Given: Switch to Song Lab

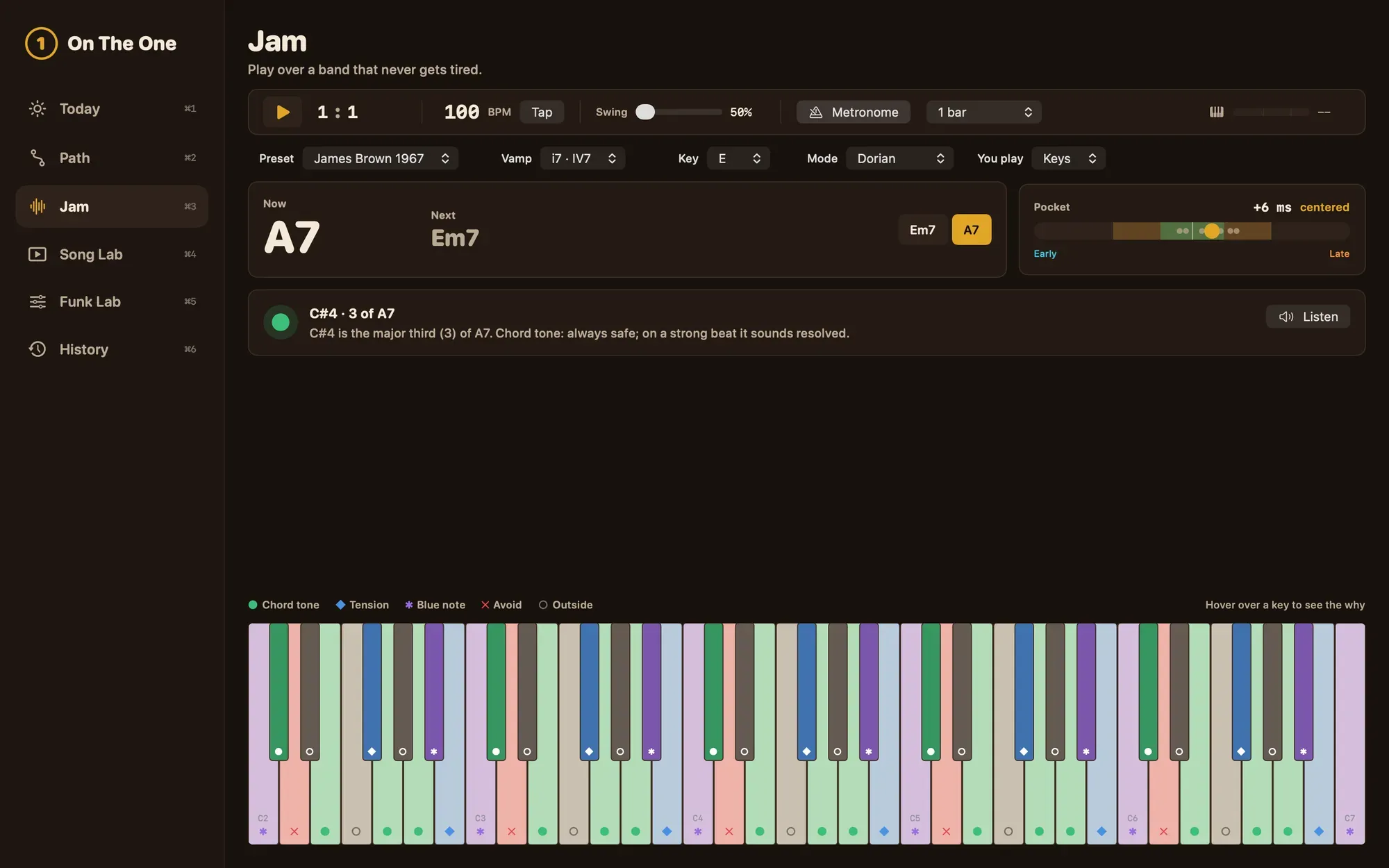Looking at the screenshot, I should pos(112,254).
